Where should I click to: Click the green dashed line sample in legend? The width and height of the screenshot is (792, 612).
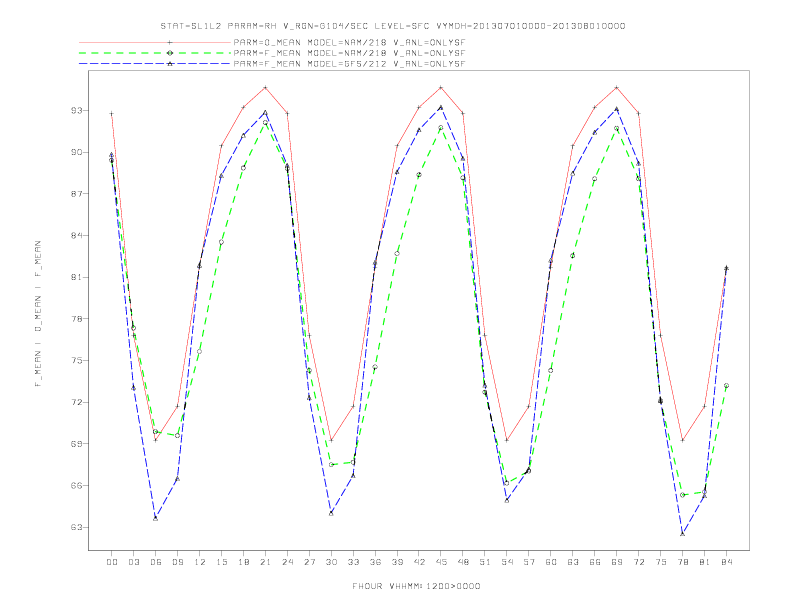coord(155,53)
